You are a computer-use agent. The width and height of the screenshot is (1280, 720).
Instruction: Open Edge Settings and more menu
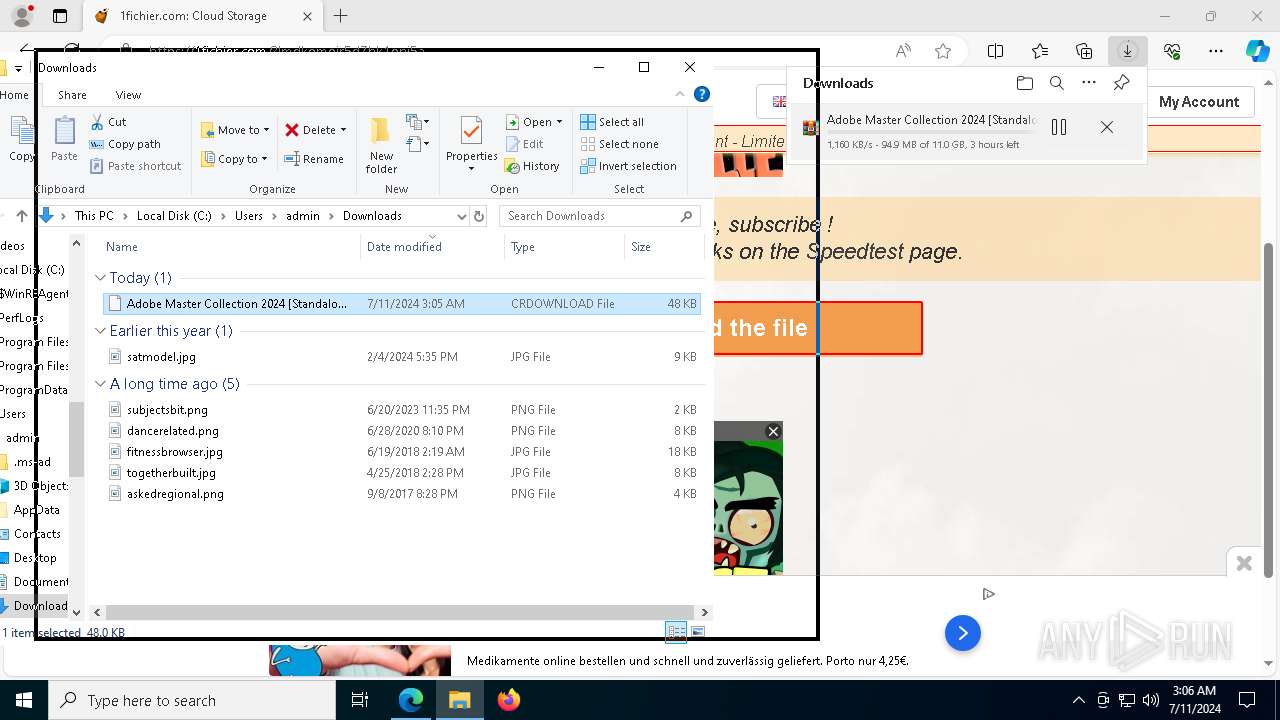[x=1216, y=51]
